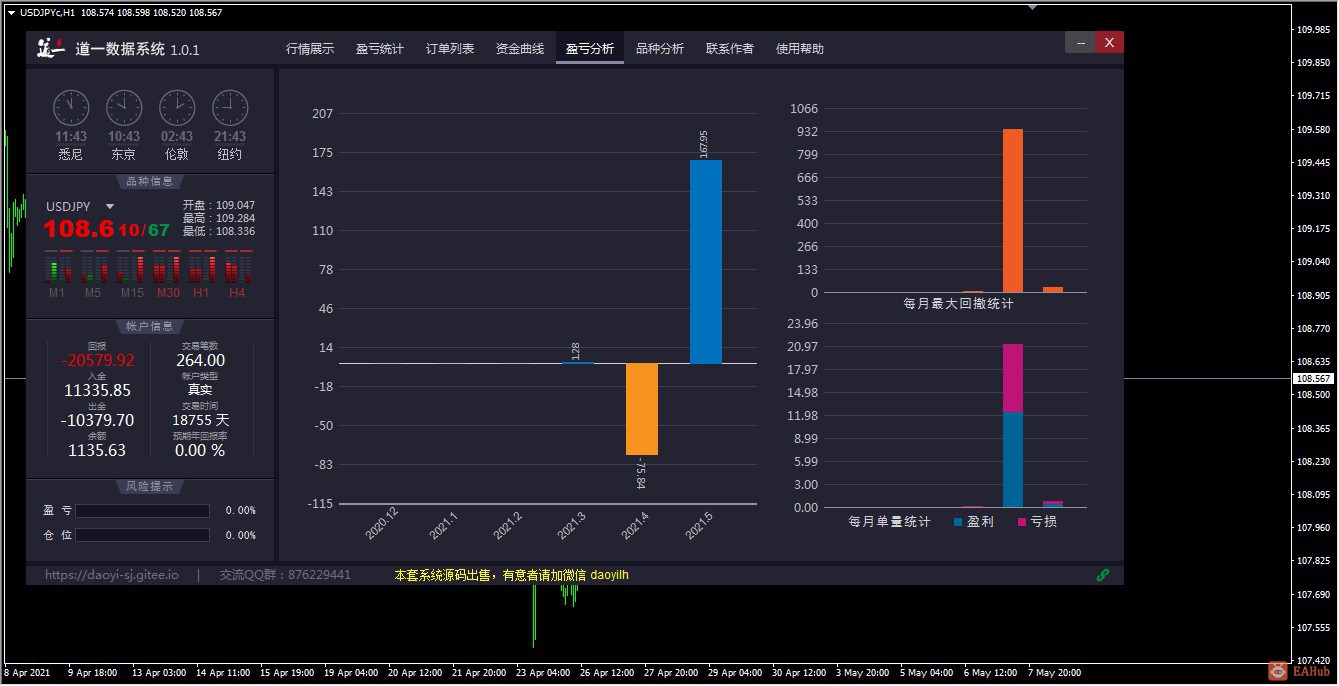The image size is (1339, 686).
Task: Click the yellow 本套系统源码出售 notice
Action: (x=511, y=575)
